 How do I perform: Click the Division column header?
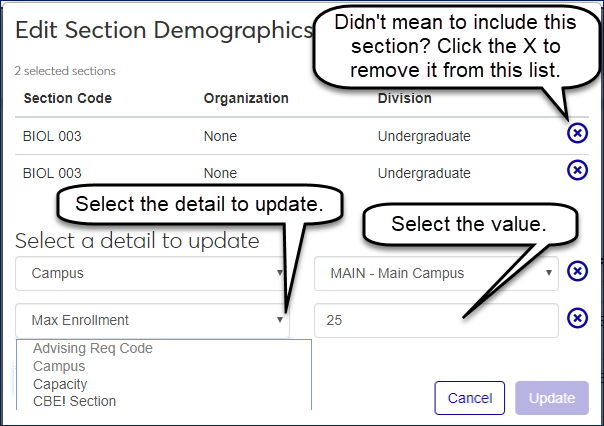coord(404,98)
